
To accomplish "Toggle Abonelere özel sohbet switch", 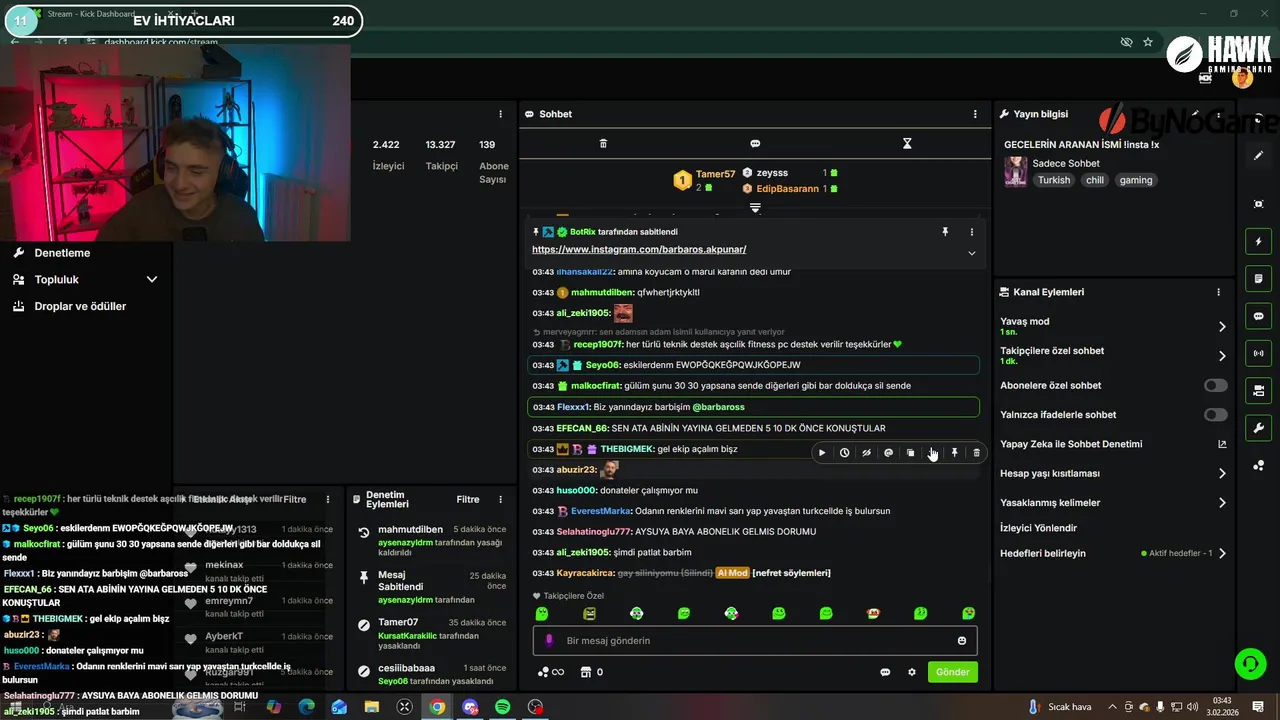I will tap(1215, 385).
